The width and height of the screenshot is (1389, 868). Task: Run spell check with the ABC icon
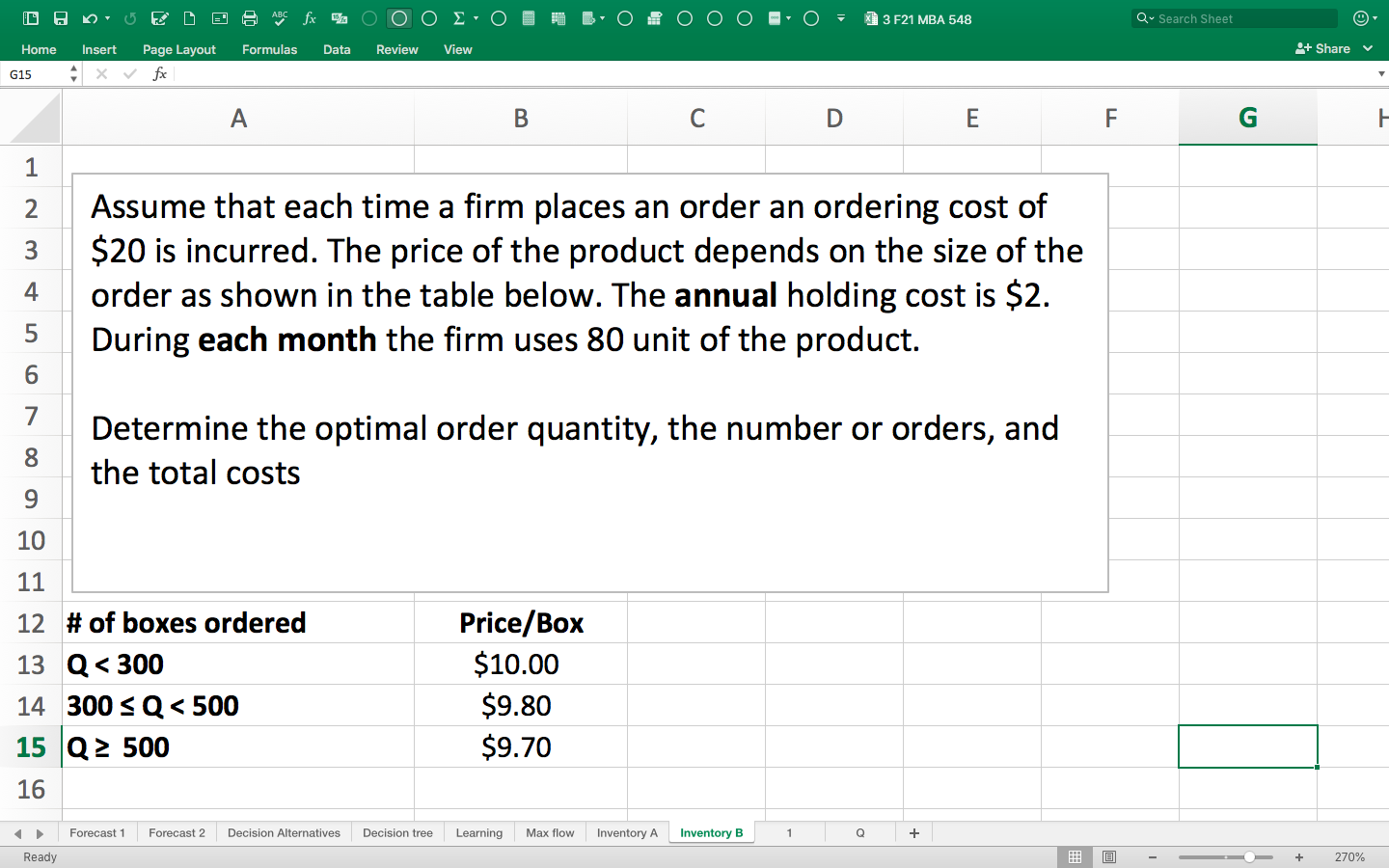pos(279,17)
